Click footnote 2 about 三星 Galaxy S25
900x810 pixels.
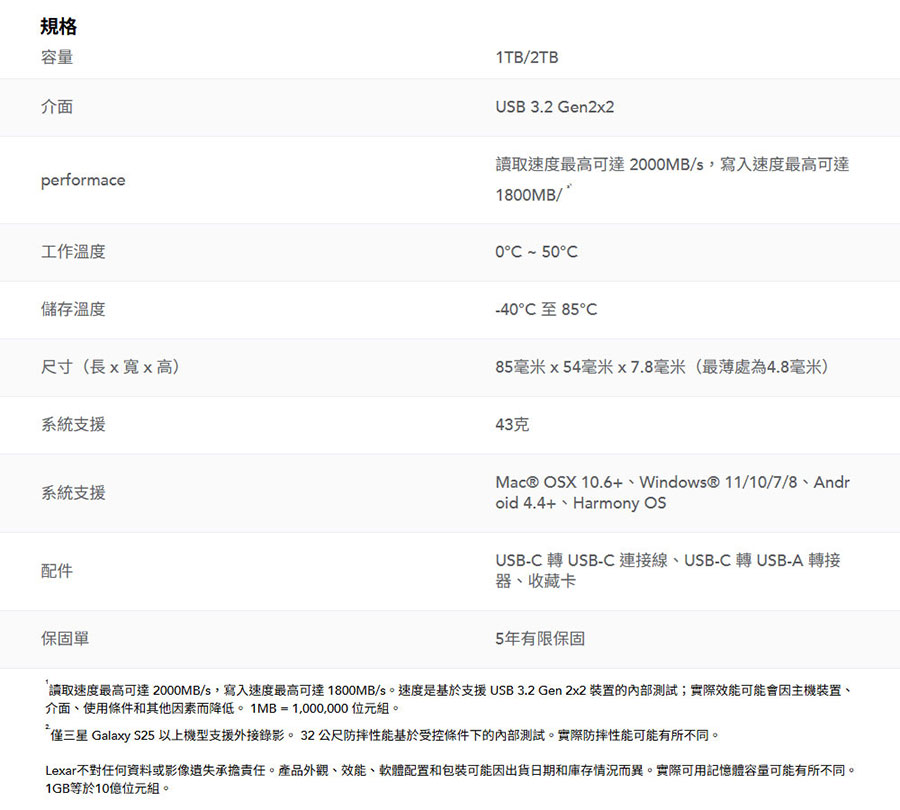point(382,735)
